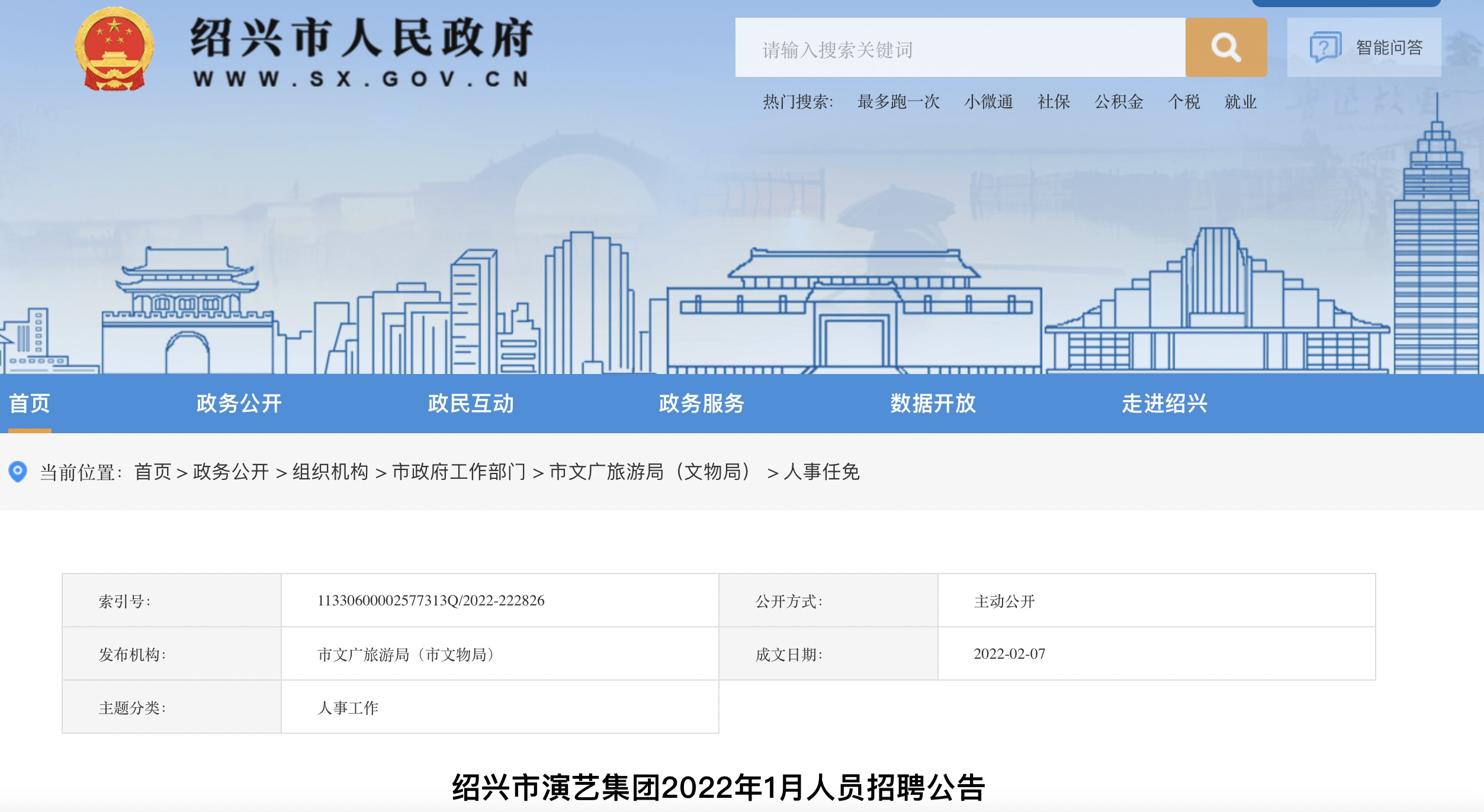Image resolution: width=1484 pixels, height=812 pixels.
Task: Click hot search term 就业
Action: (1241, 102)
